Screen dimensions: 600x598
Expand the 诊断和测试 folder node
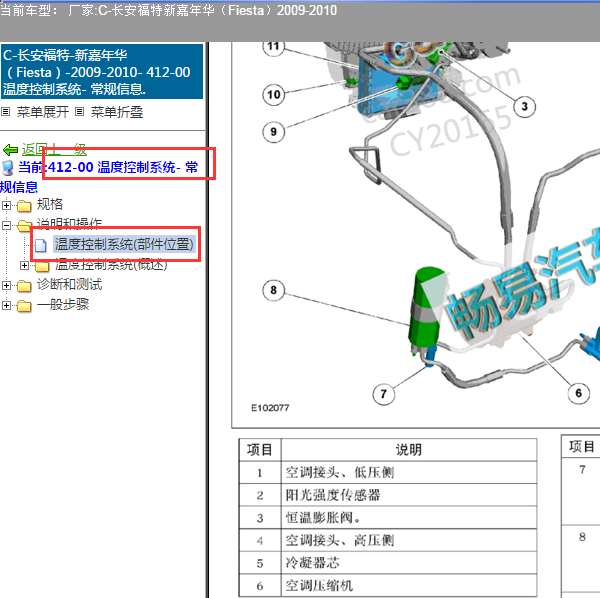tap(6, 285)
